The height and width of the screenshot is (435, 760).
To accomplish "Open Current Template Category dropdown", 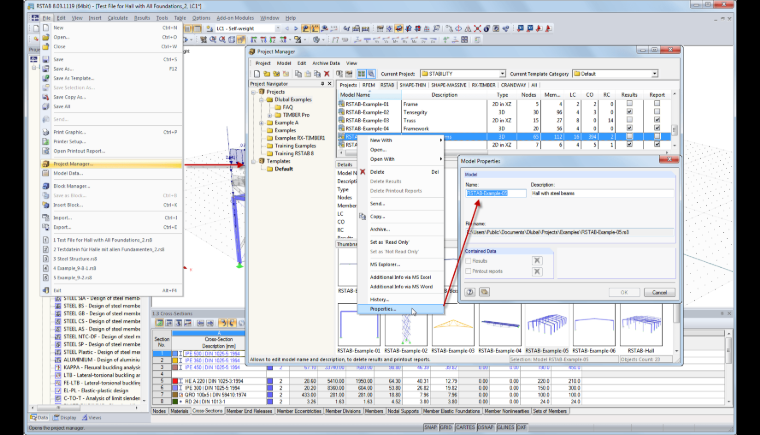I will pyautogui.click(x=654, y=74).
